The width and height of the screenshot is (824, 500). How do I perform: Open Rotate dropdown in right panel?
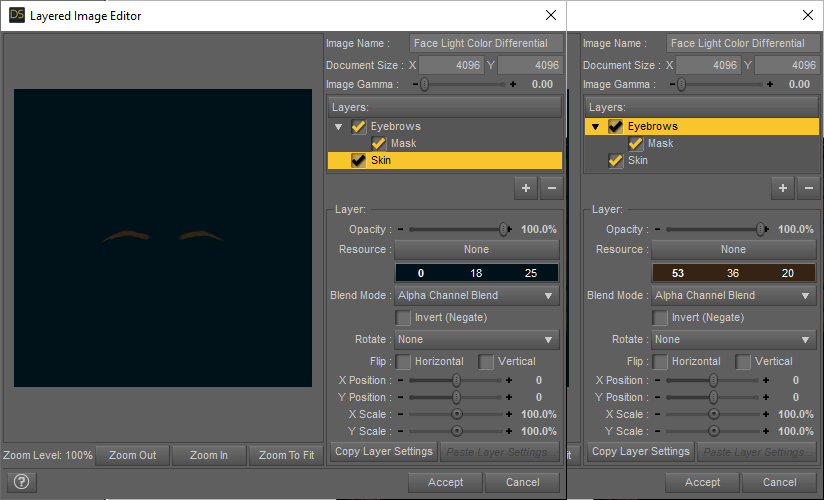click(734, 340)
